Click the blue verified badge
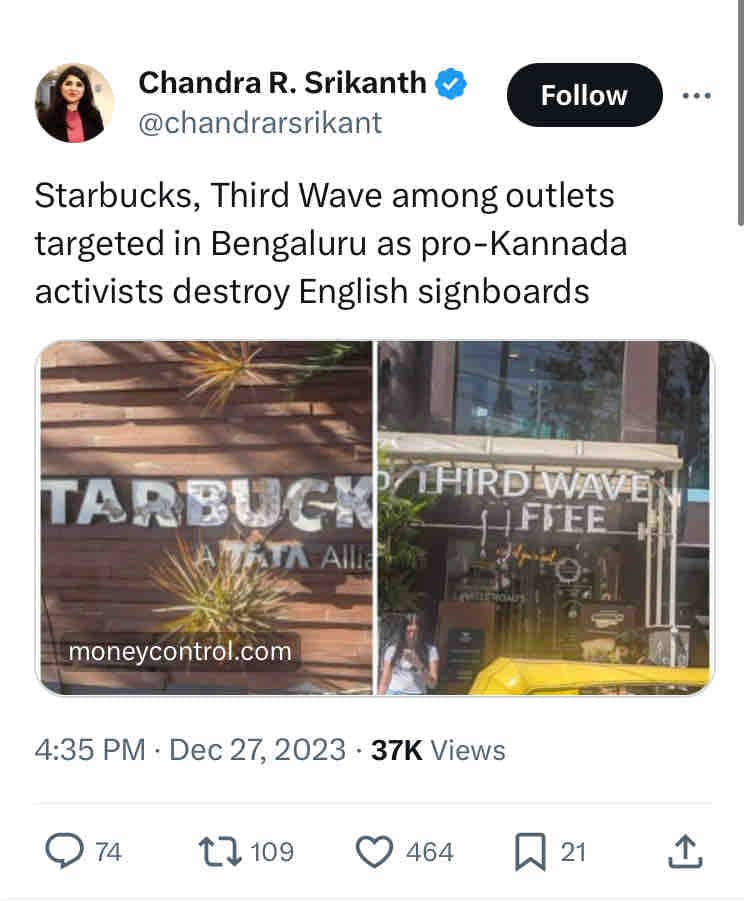Viewport: 750px width, 901px height. pos(451,83)
